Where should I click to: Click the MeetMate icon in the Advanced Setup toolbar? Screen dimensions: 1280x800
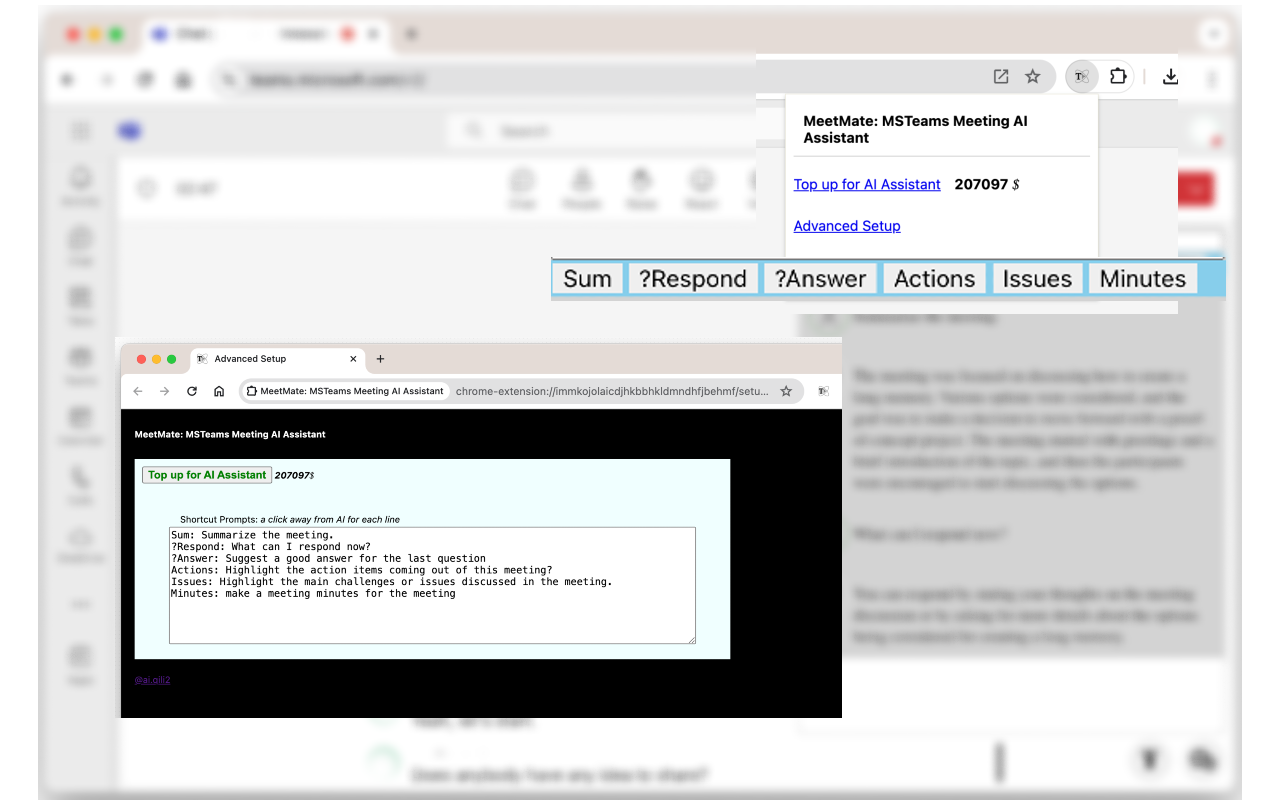[x=823, y=391]
